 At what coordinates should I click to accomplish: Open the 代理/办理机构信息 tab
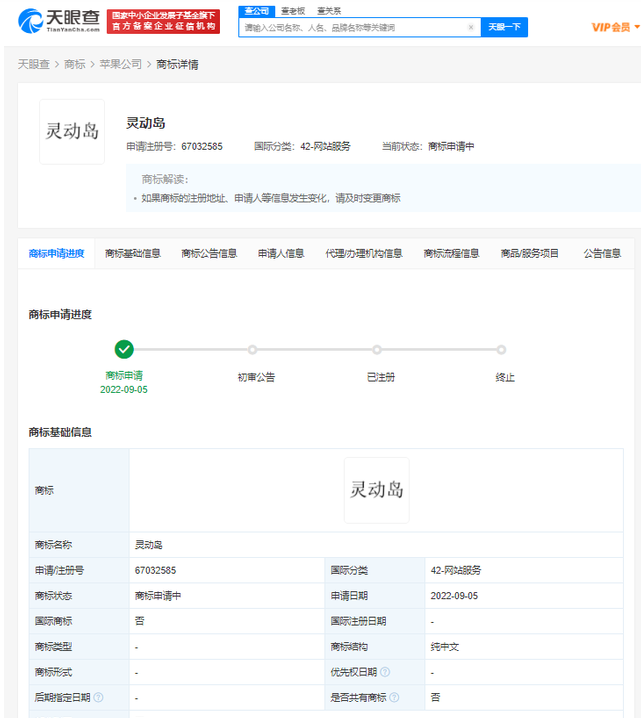pos(364,253)
